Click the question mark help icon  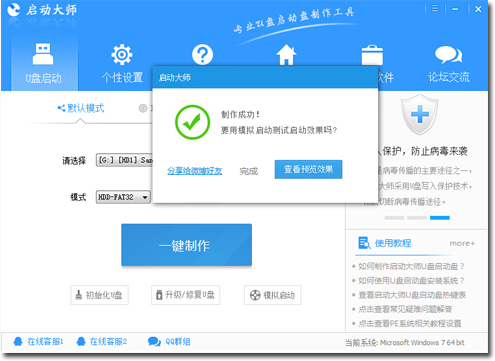(x=202, y=55)
